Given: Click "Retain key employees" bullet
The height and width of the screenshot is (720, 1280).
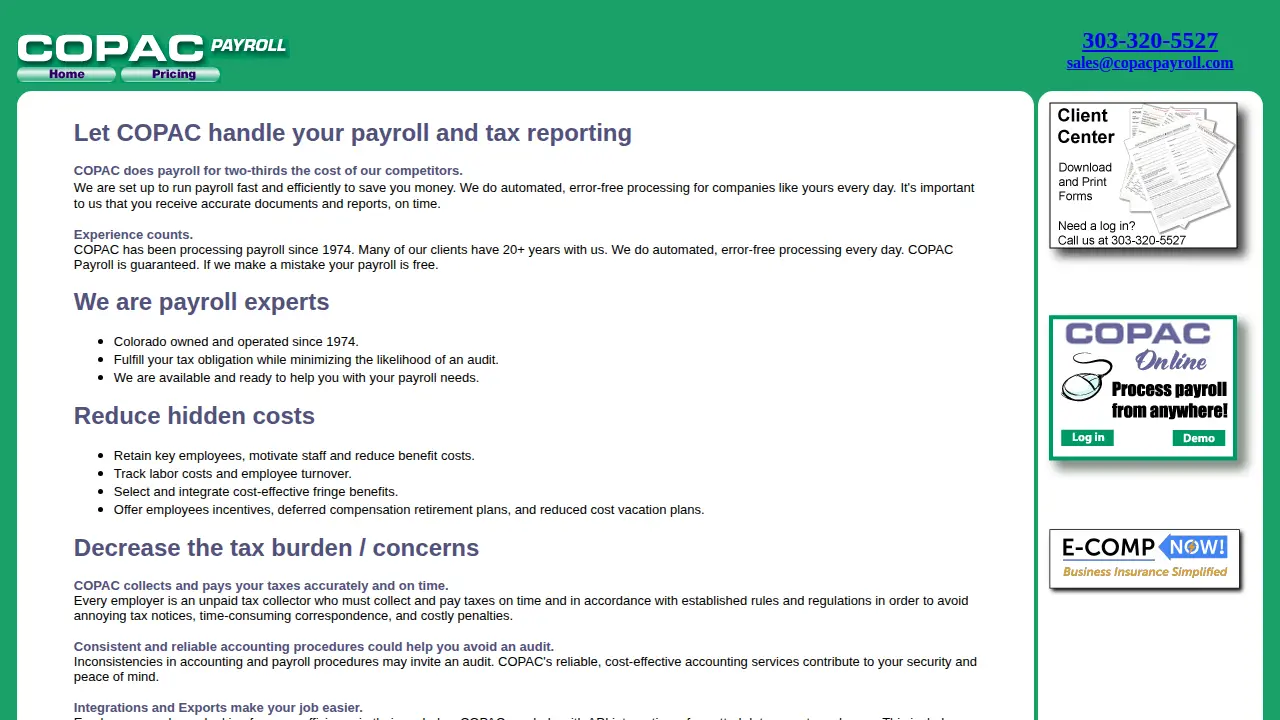Looking at the screenshot, I should [294, 456].
